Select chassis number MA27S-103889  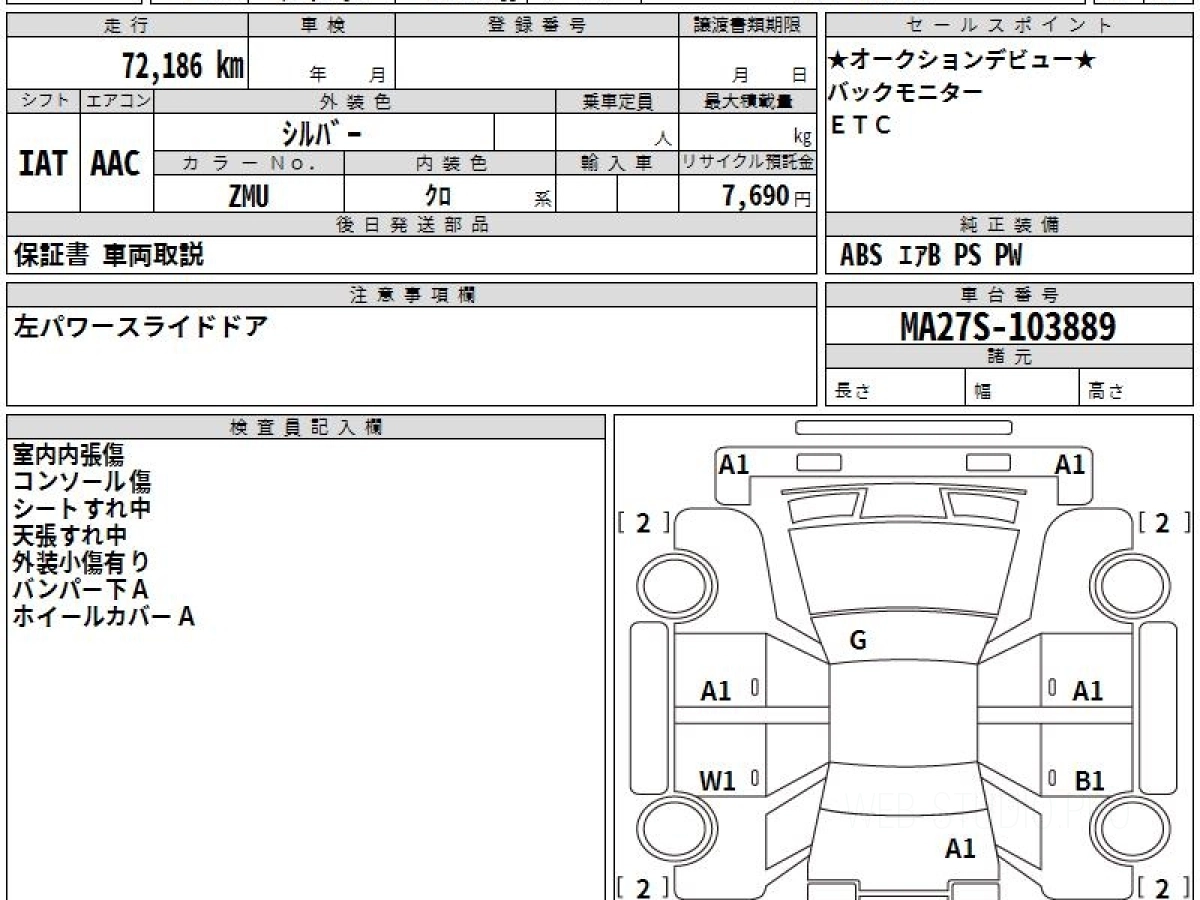1008,326
